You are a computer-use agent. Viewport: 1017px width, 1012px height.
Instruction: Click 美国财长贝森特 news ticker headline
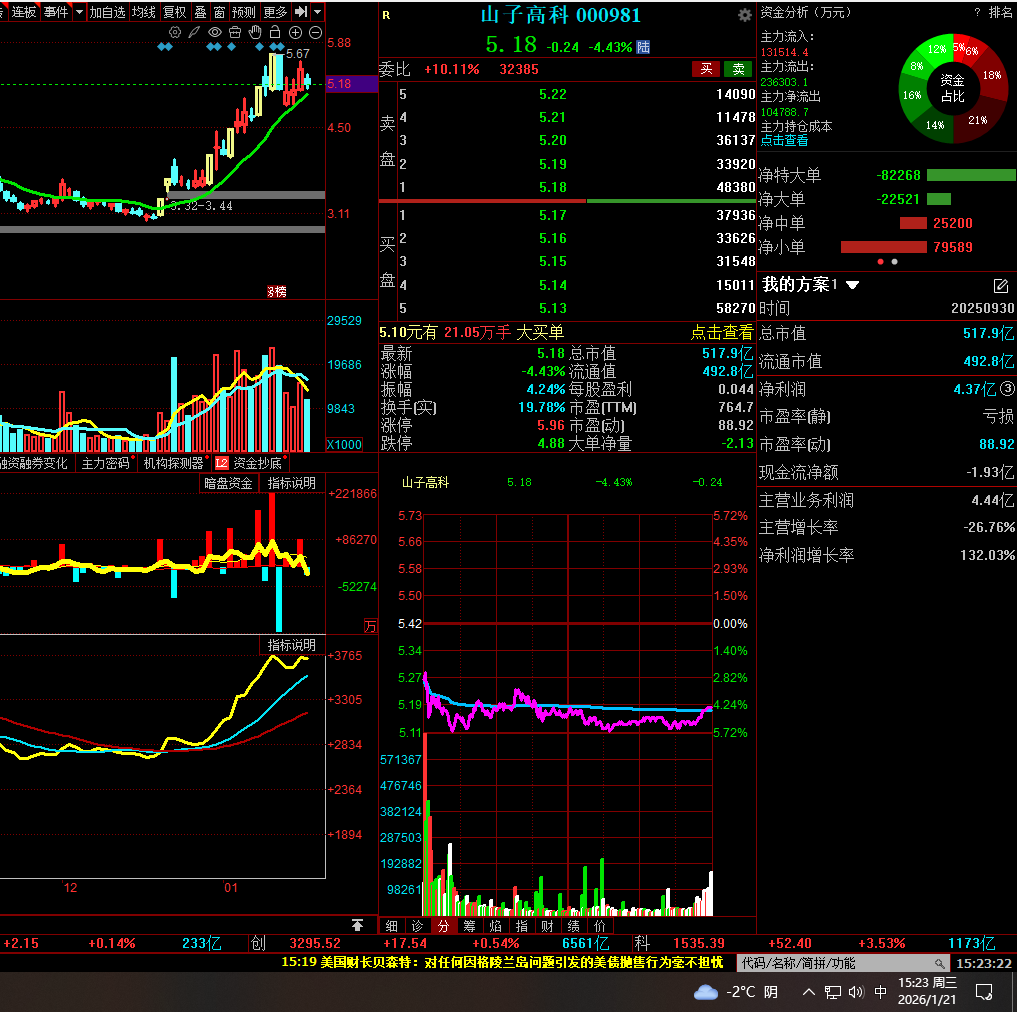[502, 962]
